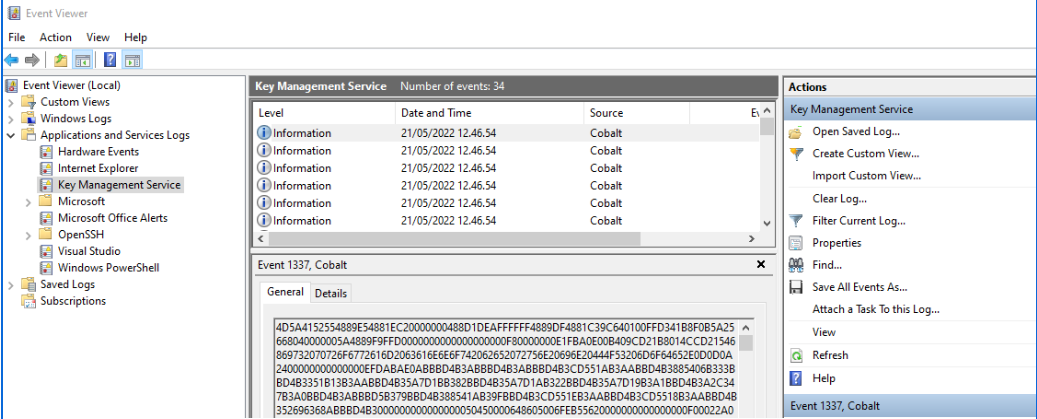Click the Find binoculars icon
The width and height of the screenshot is (1037, 419).
point(796,265)
